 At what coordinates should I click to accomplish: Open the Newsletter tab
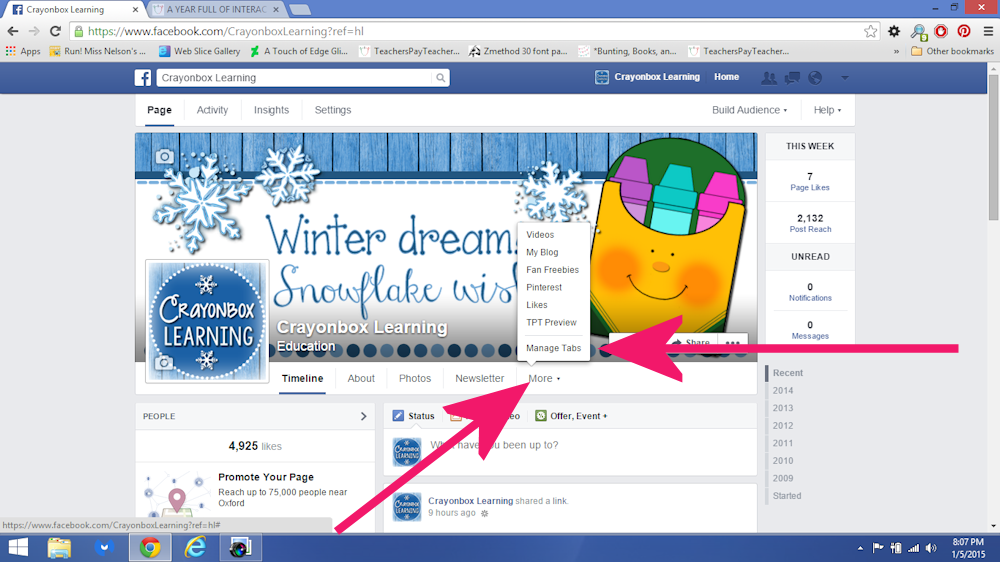pyautogui.click(x=480, y=378)
